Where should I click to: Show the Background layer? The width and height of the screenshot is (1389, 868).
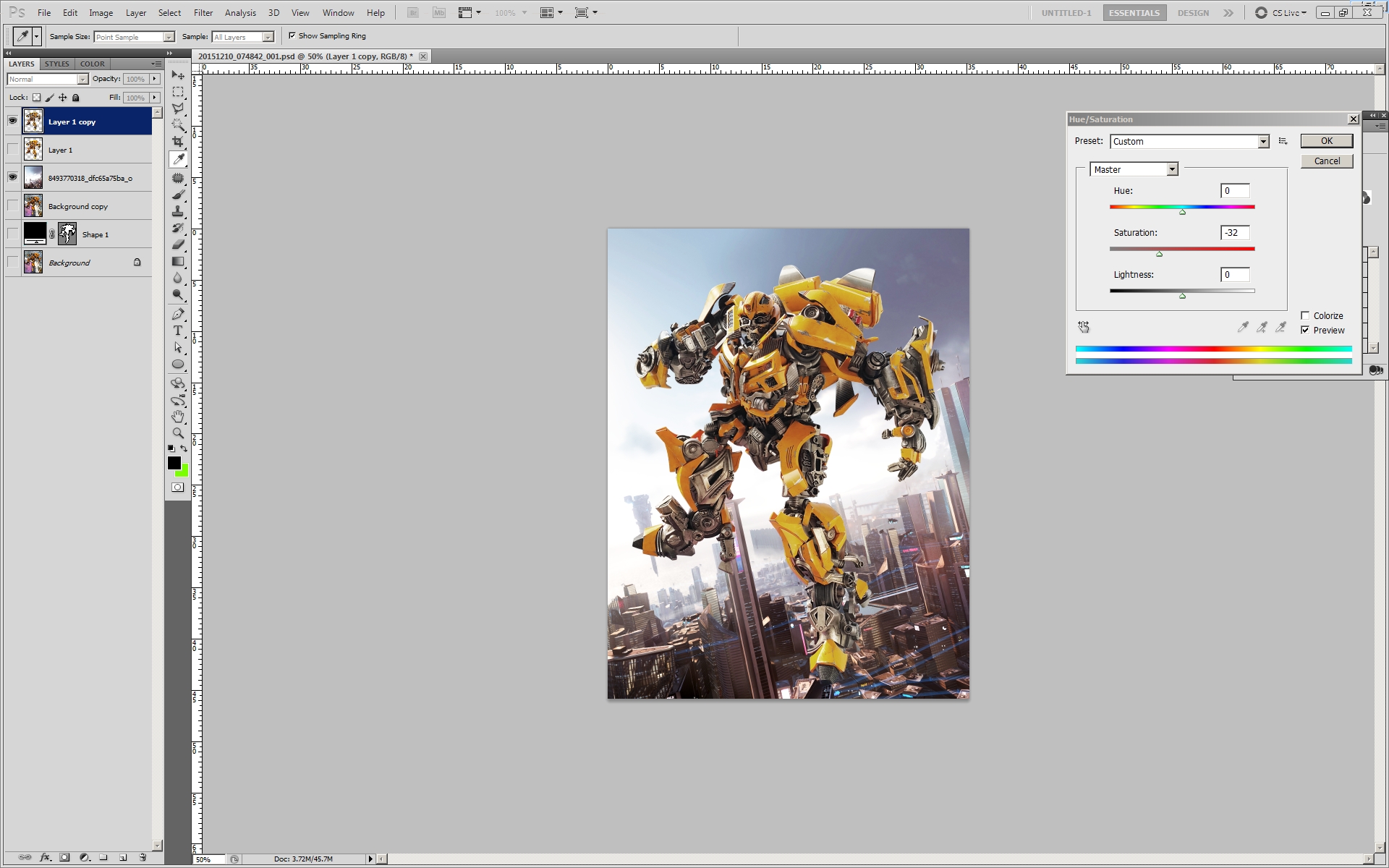point(12,262)
